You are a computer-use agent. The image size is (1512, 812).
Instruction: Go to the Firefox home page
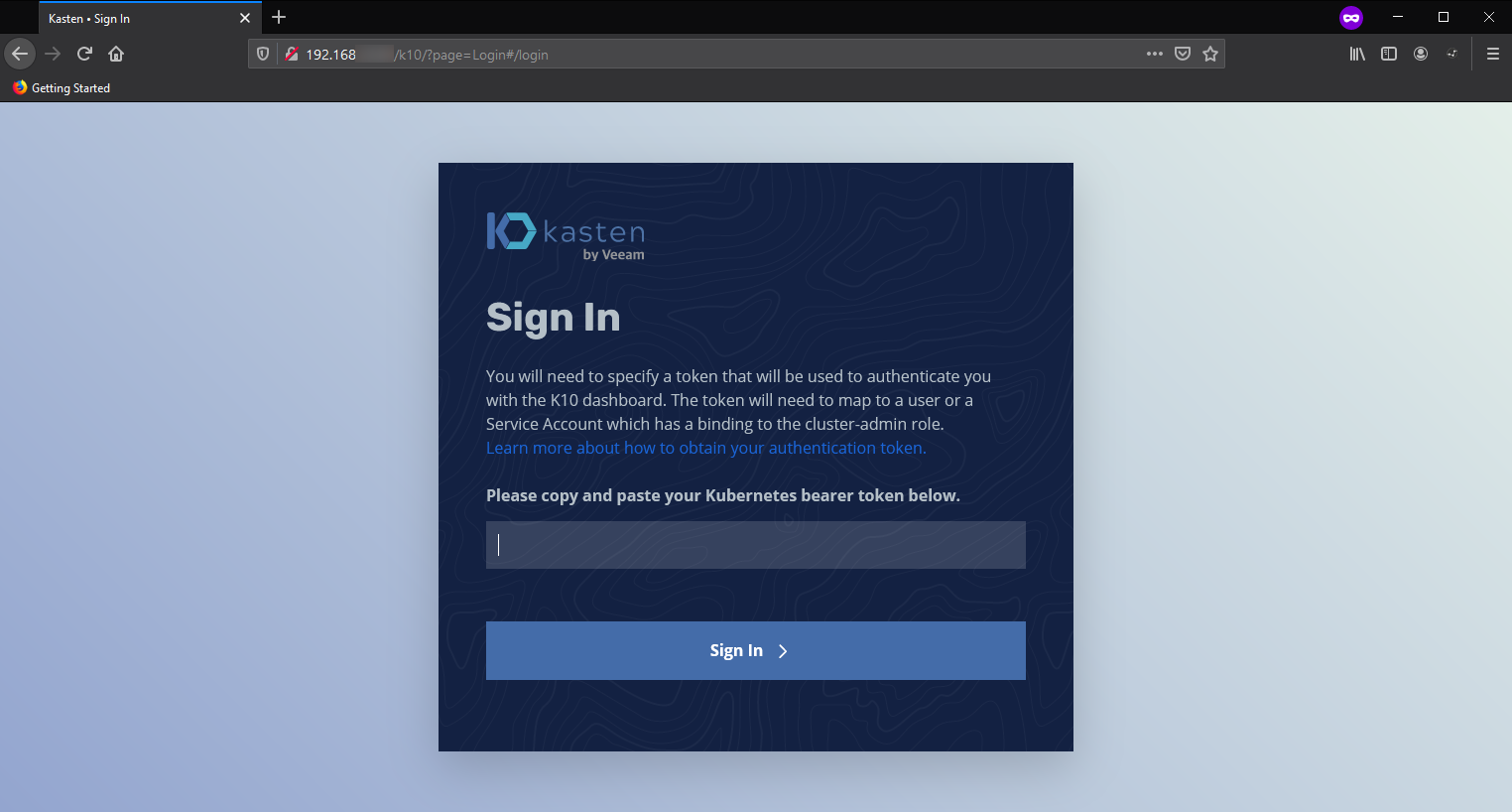click(116, 54)
